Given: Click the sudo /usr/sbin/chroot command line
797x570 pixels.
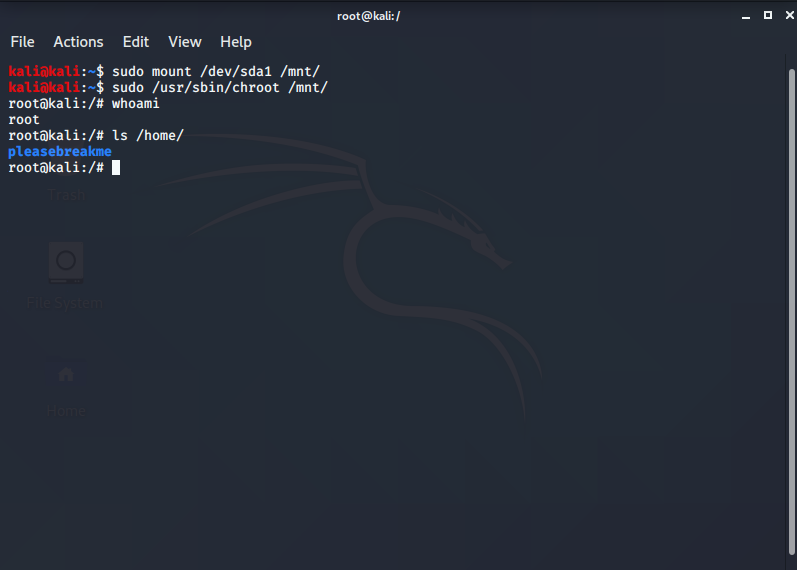Looking at the screenshot, I should click(219, 88).
